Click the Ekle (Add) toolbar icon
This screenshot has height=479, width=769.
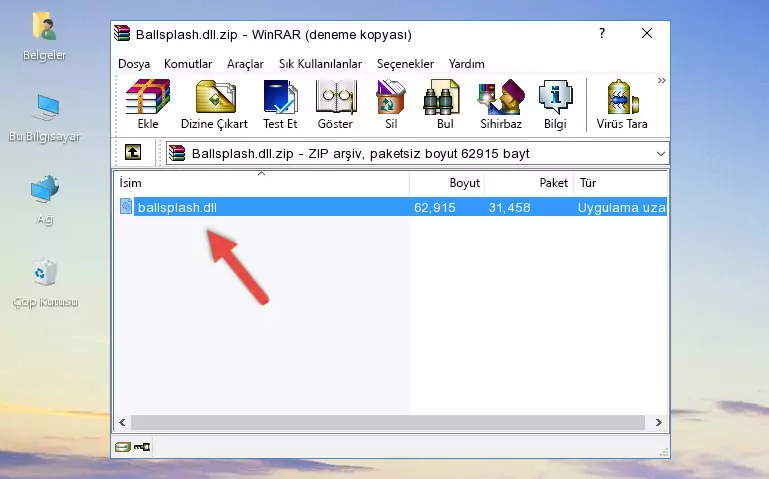(x=148, y=104)
